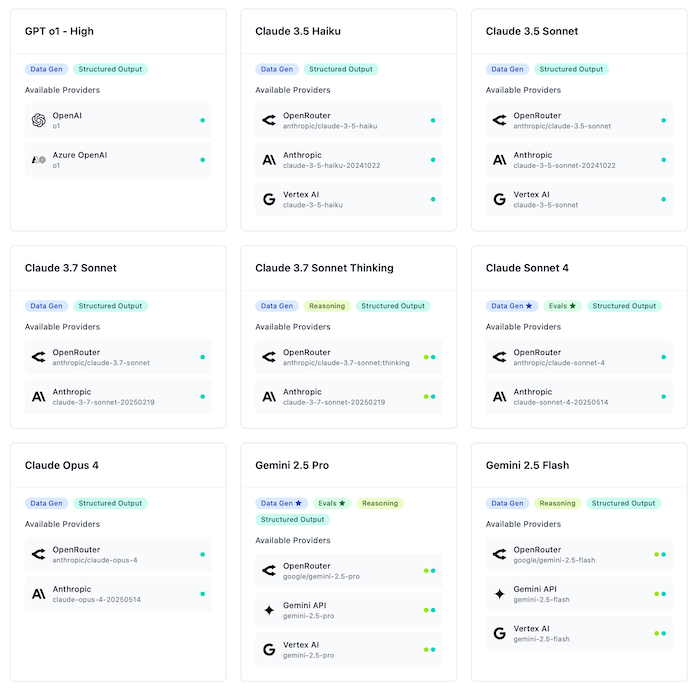The width and height of the screenshot is (700, 691).
Task: Click the Azure OpenAI provider icon
Action: point(38,159)
